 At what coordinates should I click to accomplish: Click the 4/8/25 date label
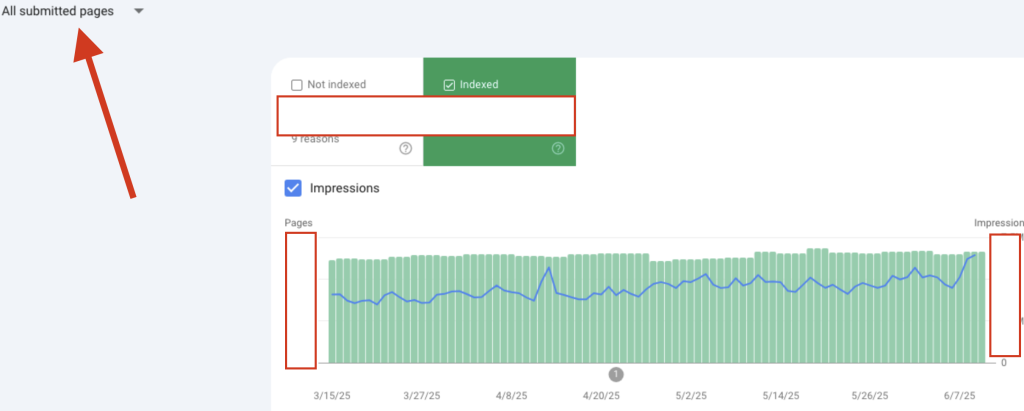511,396
